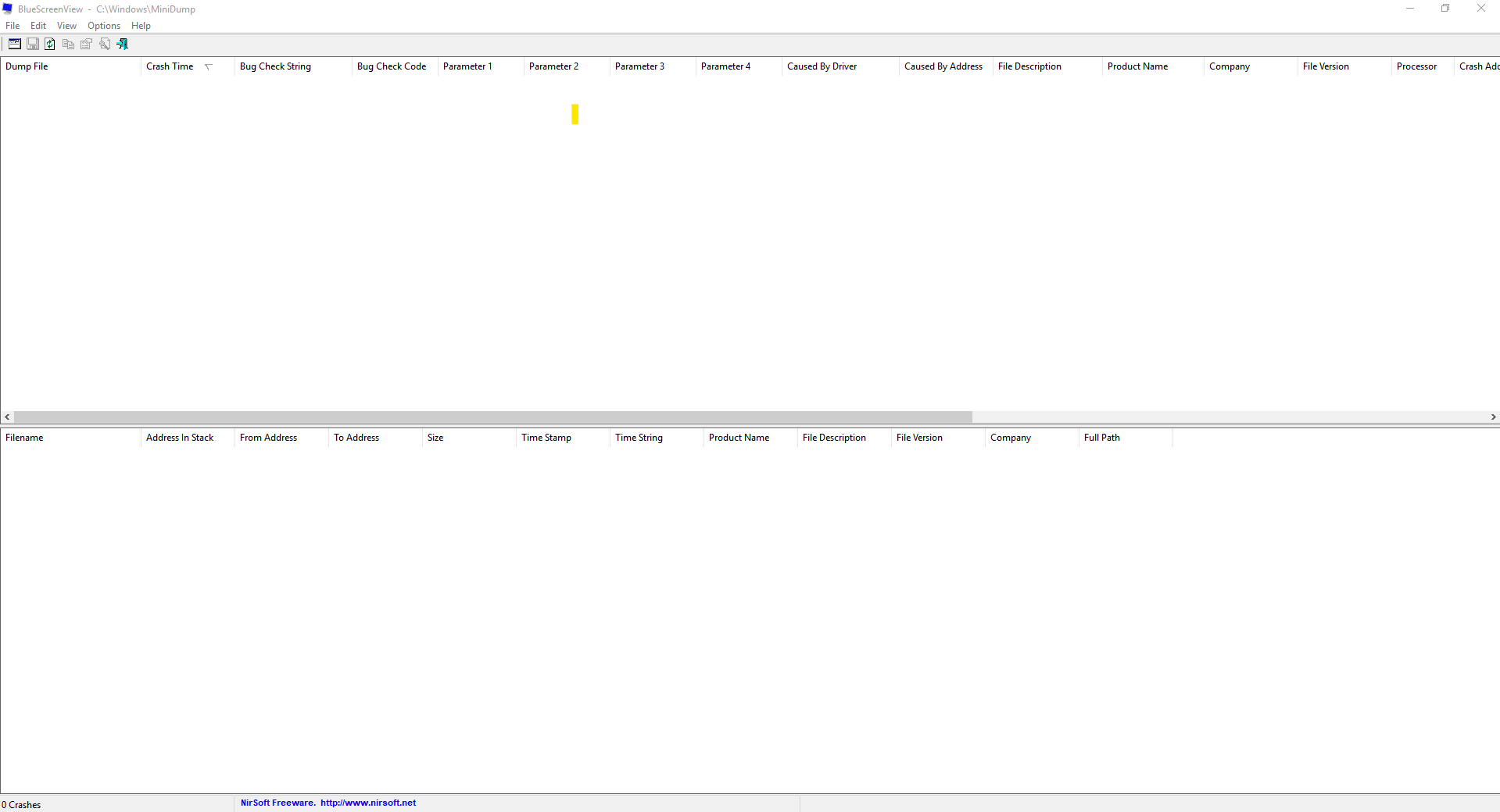Image resolution: width=1500 pixels, height=812 pixels.
Task: Sort by the Crash Time column header
Action: click(188, 66)
